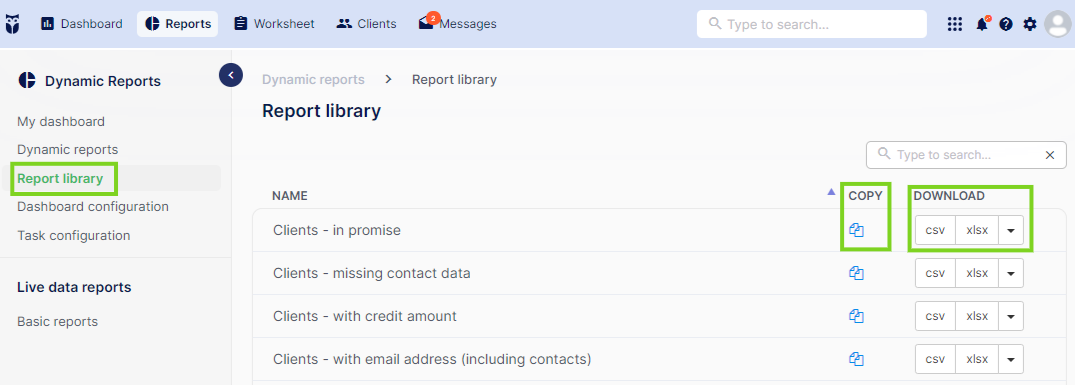Expand download options for Clients - in promise
1075x385 pixels.
pyautogui.click(x=1011, y=231)
